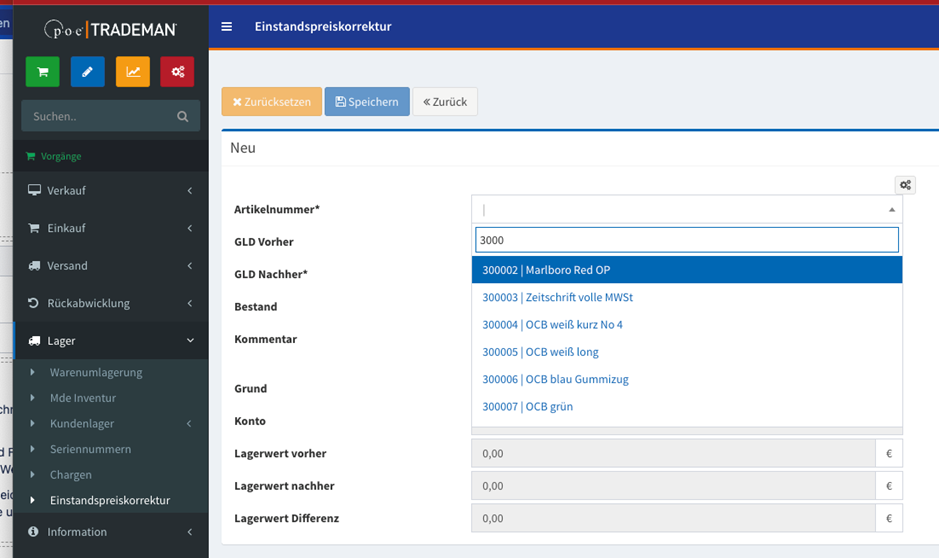Click the Artikelnummer* label
Image resolution: width=939 pixels, height=558 pixels.
coord(277,210)
